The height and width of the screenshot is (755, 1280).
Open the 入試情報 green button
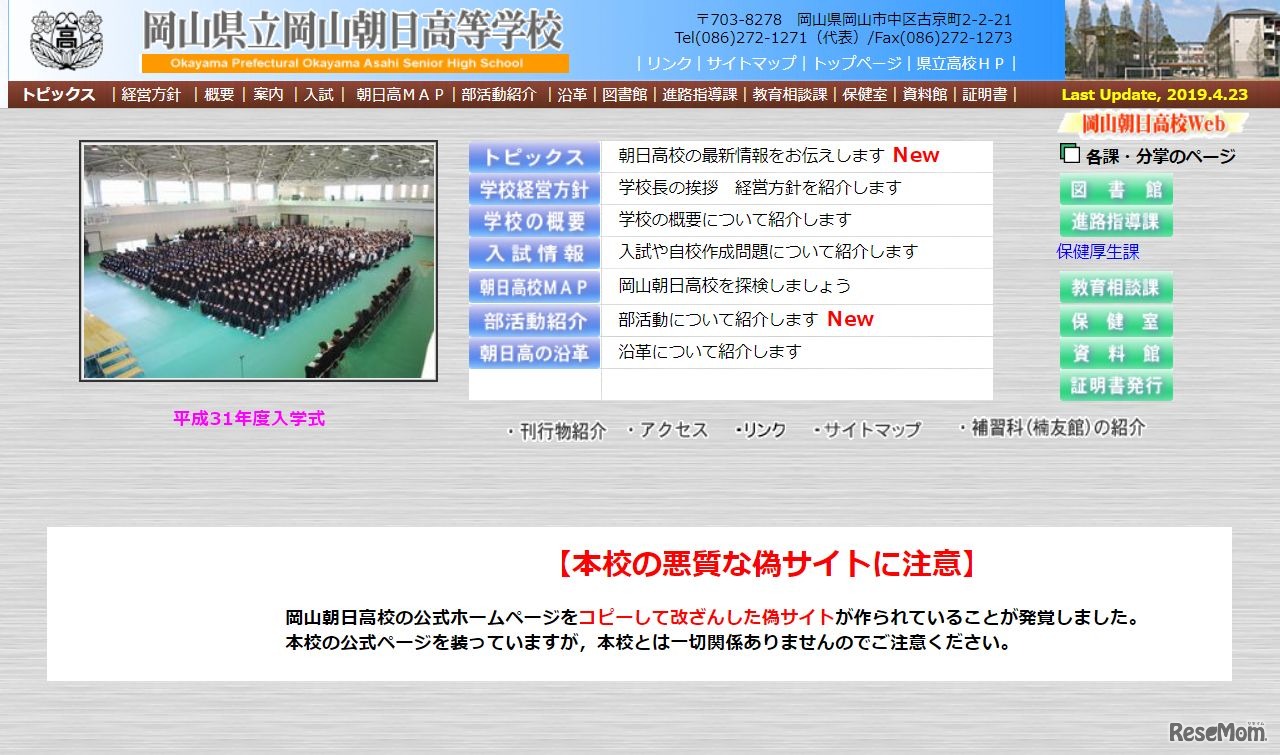[534, 252]
